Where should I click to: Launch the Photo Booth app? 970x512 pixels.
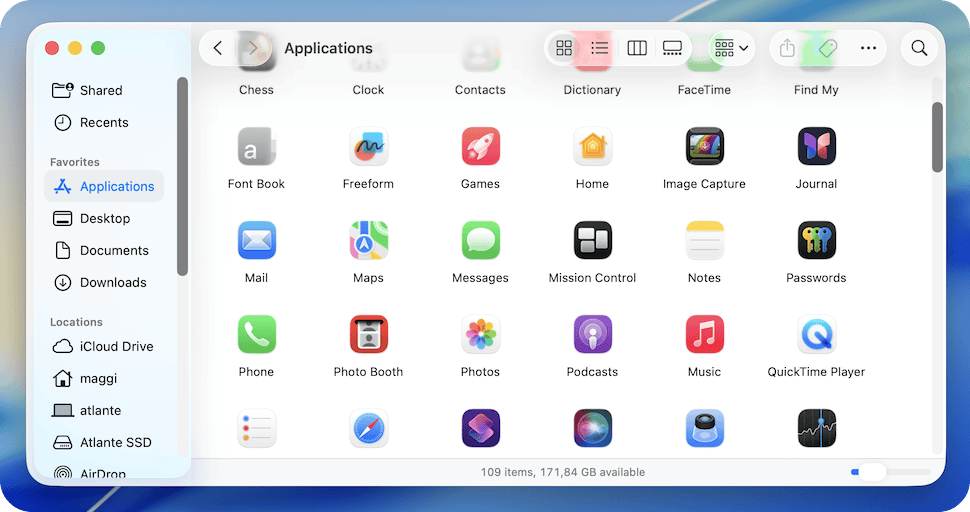tap(368, 335)
